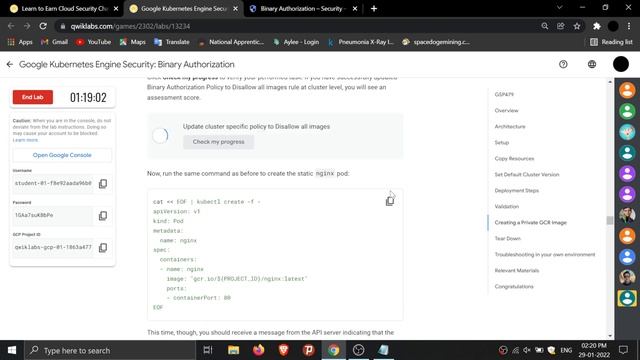Open the Reading list
This screenshot has height=360, width=640.
611,42
